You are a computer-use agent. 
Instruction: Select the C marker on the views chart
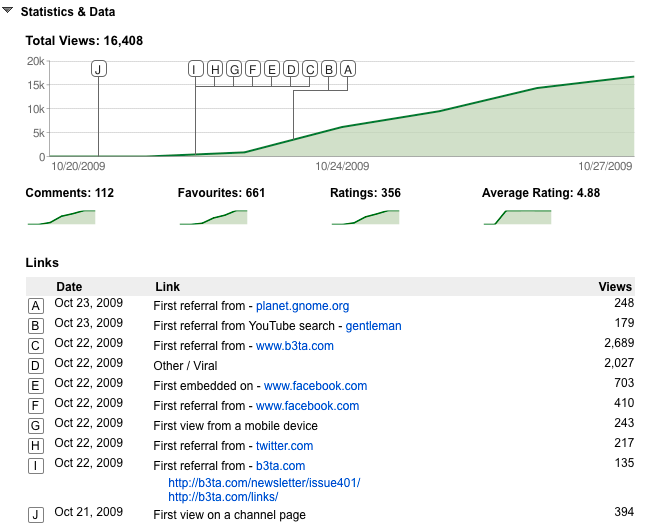[310, 69]
